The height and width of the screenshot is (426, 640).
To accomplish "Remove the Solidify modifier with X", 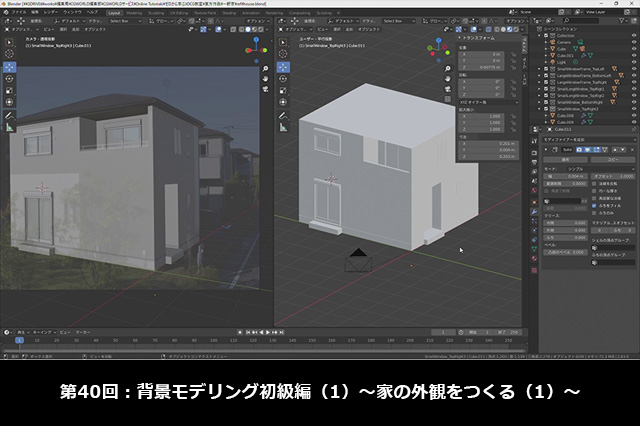I will pyautogui.click(x=633, y=150).
